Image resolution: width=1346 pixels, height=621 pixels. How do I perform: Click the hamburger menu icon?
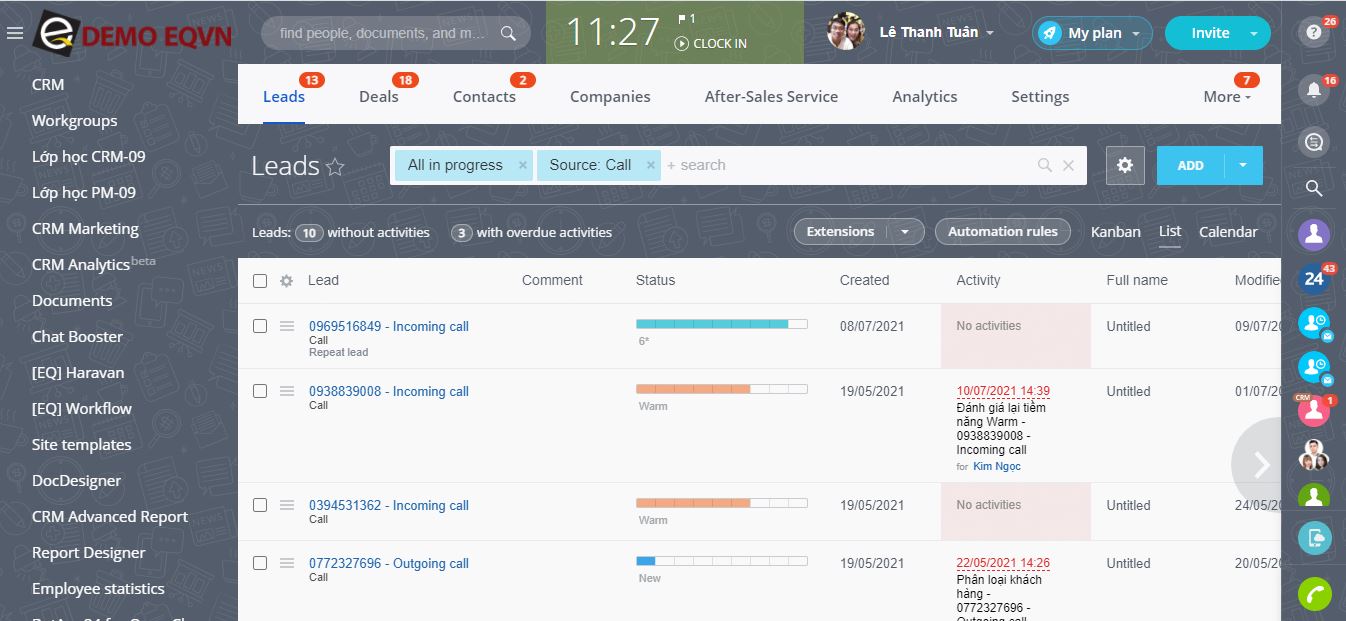[14, 33]
